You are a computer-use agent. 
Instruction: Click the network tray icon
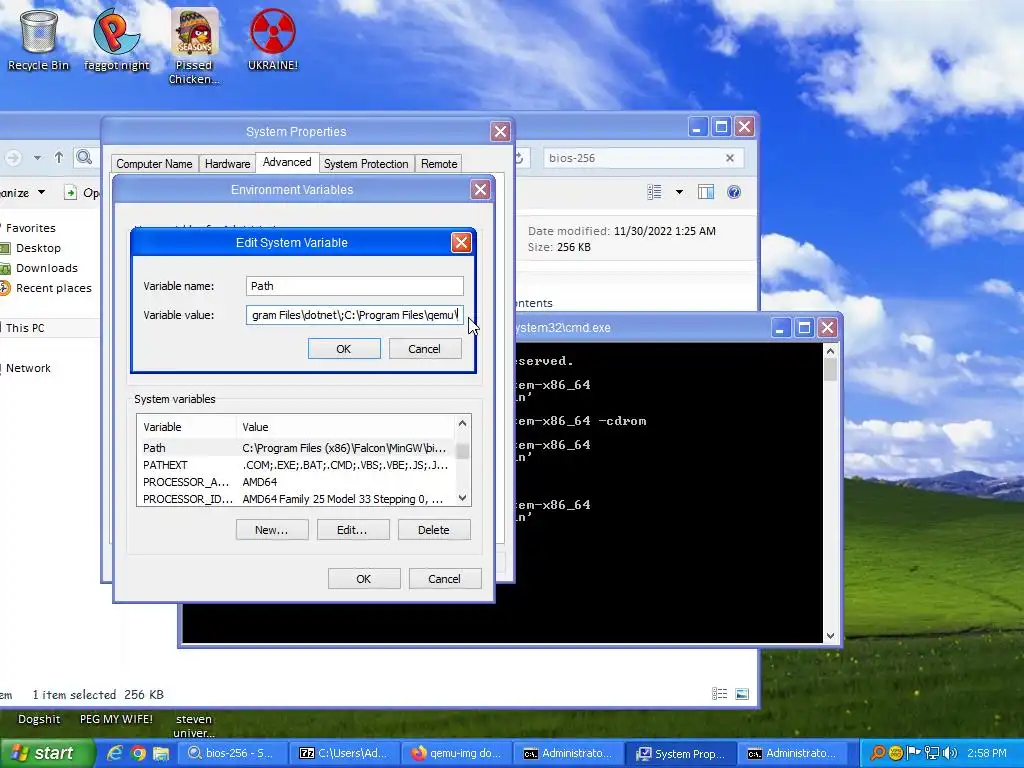coord(932,753)
